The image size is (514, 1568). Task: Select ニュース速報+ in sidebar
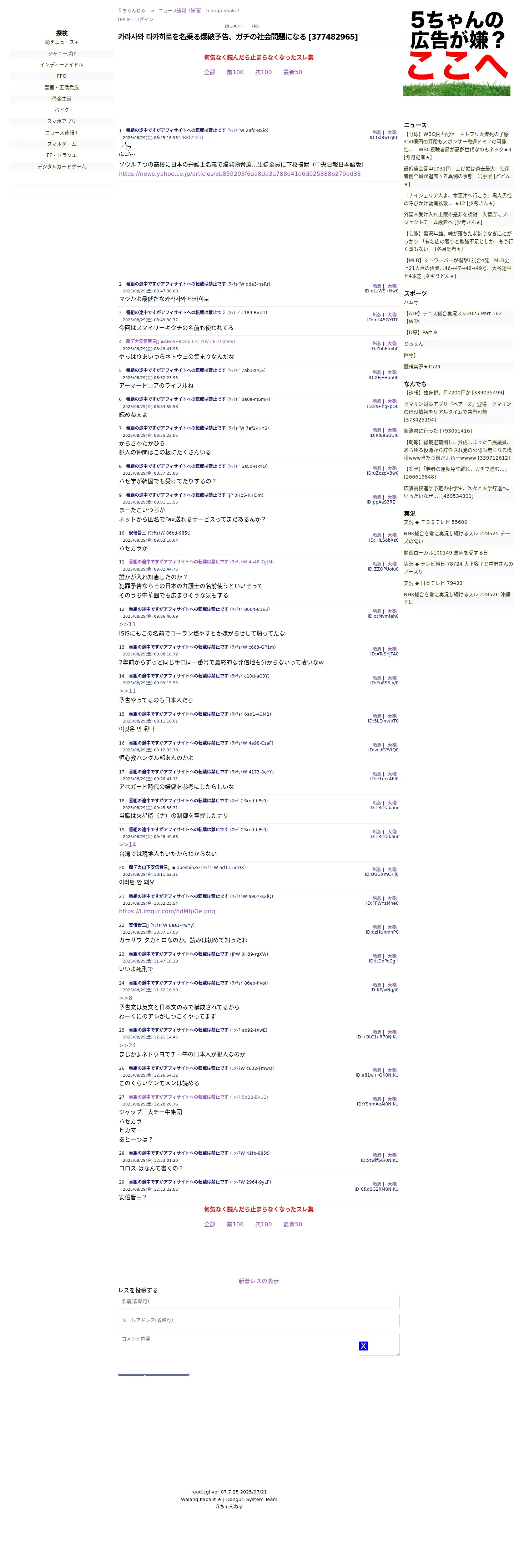tap(61, 133)
